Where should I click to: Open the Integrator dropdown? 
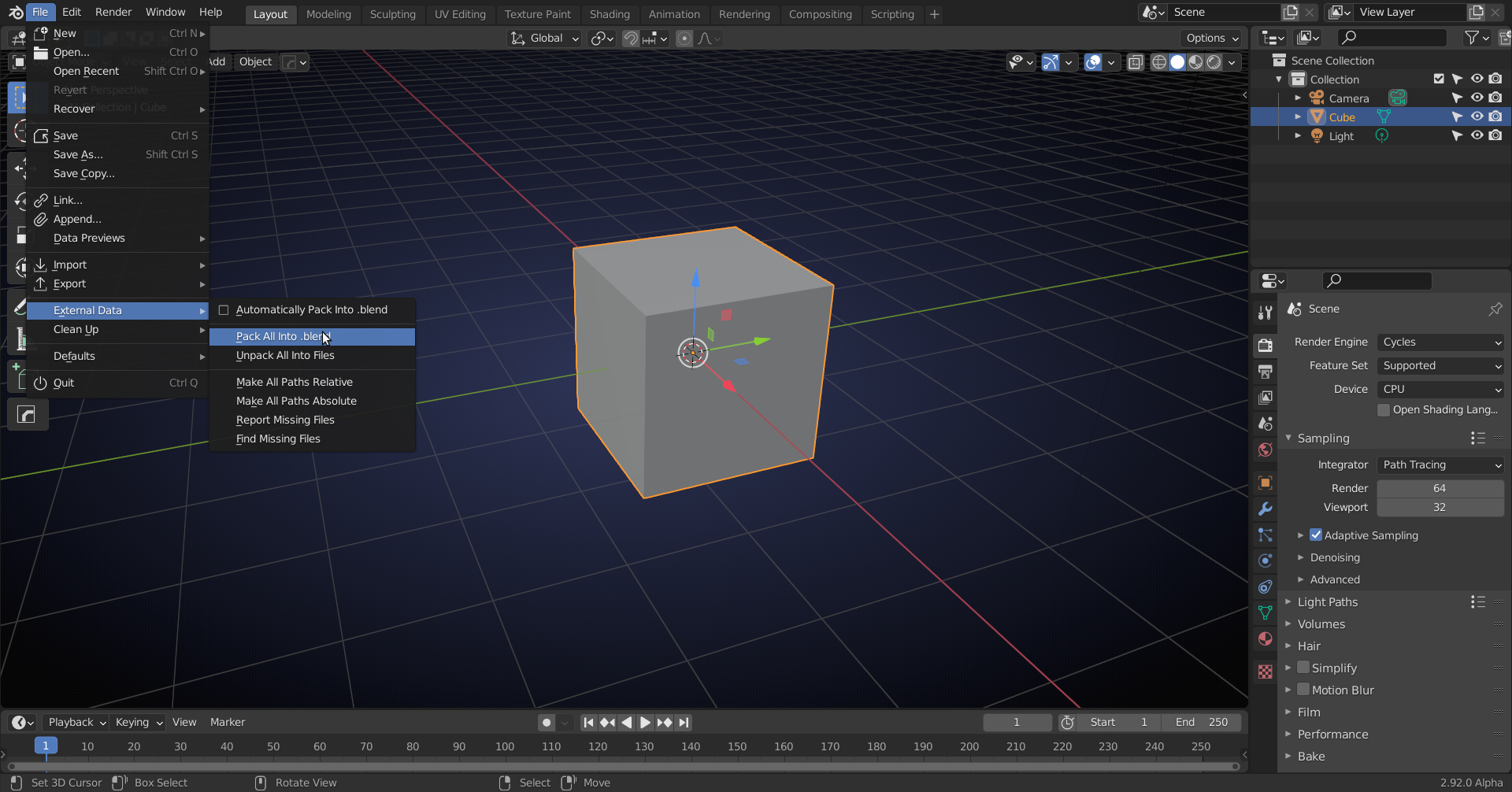[1441, 465]
